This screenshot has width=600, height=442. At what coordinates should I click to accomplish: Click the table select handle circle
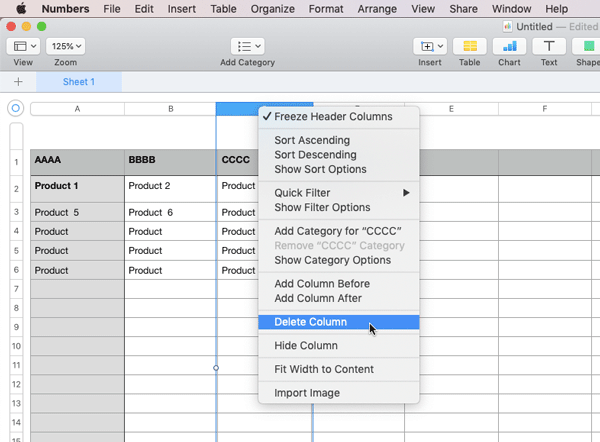tap(15, 108)
